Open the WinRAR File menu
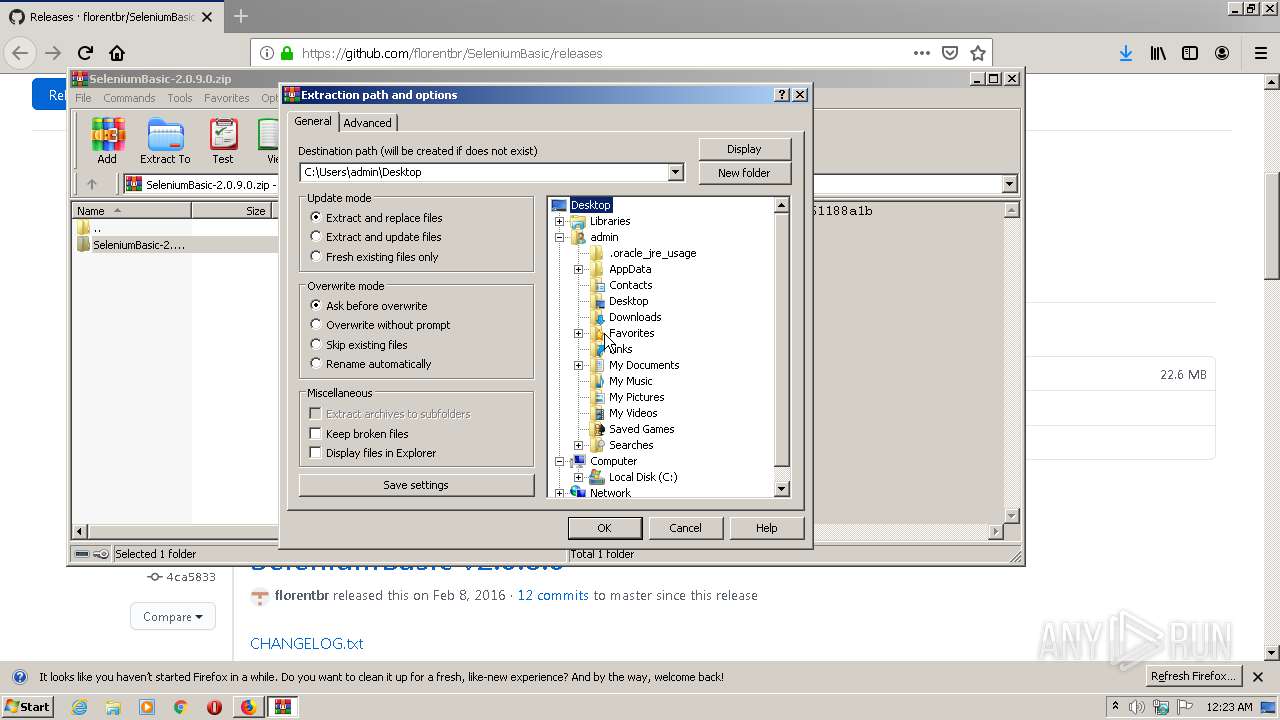The width and height of the screenshot is (1280, 720). click(83, 98)
